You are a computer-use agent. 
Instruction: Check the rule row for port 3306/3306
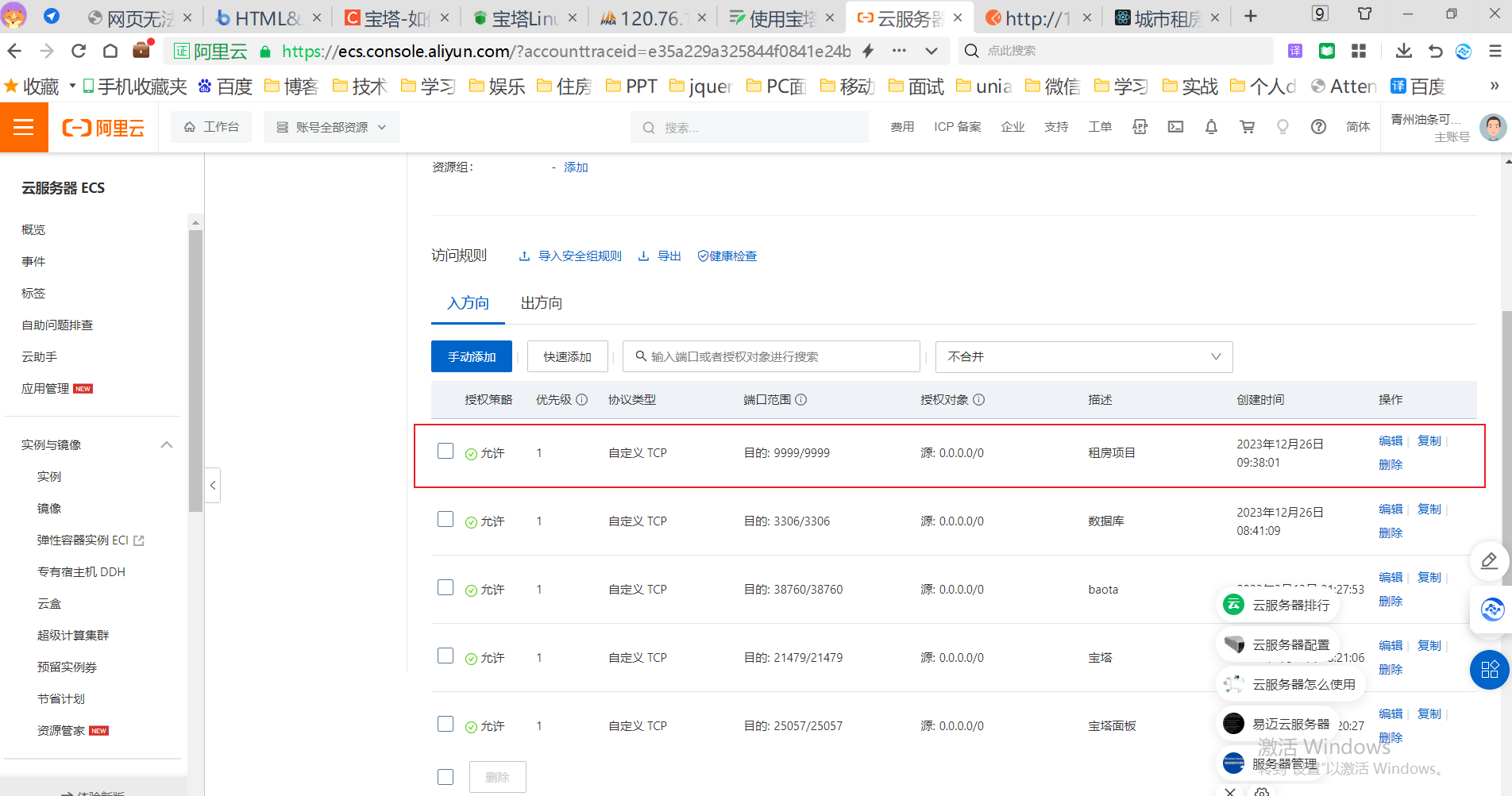point(445,519)
